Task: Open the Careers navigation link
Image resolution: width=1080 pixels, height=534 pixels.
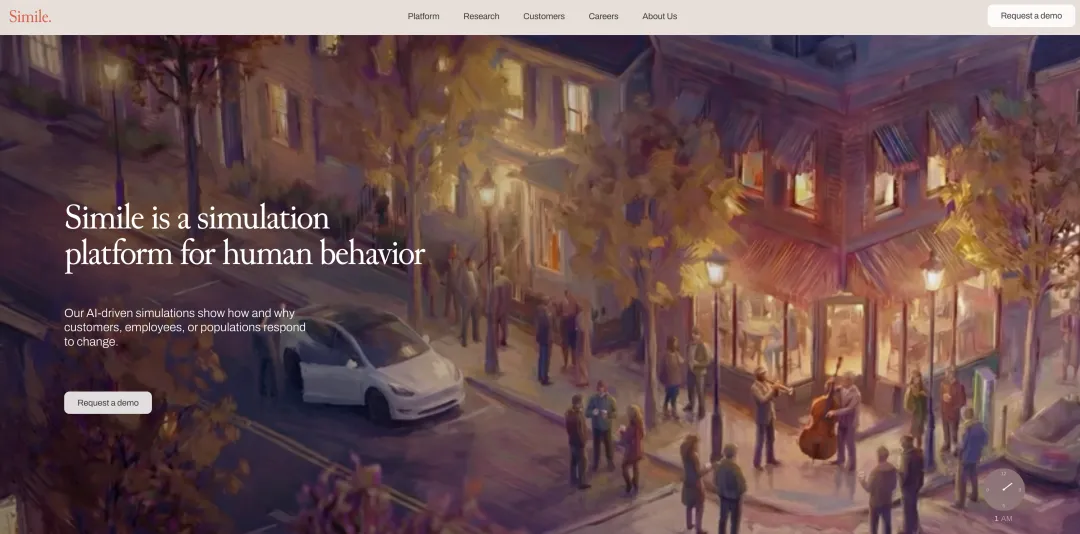Action: [603, 17]
